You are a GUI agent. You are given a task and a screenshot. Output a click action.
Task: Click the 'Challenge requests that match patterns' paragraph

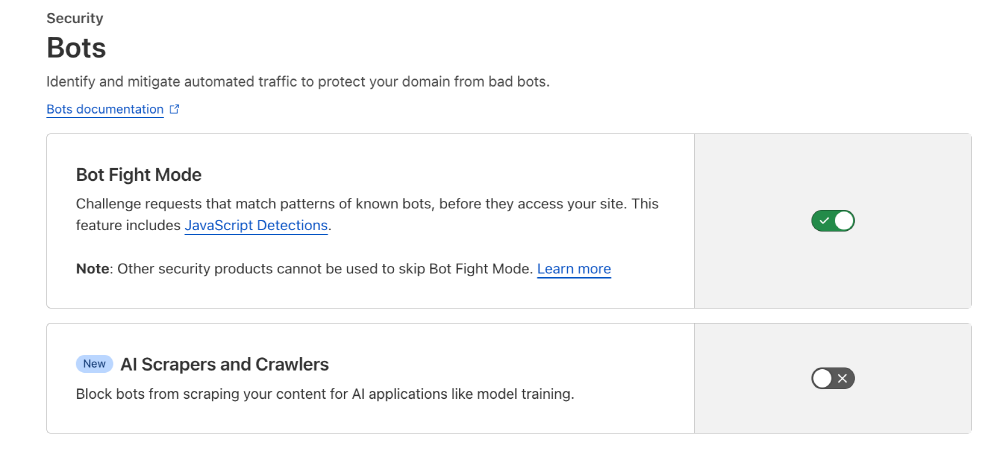tap(367, 204)
